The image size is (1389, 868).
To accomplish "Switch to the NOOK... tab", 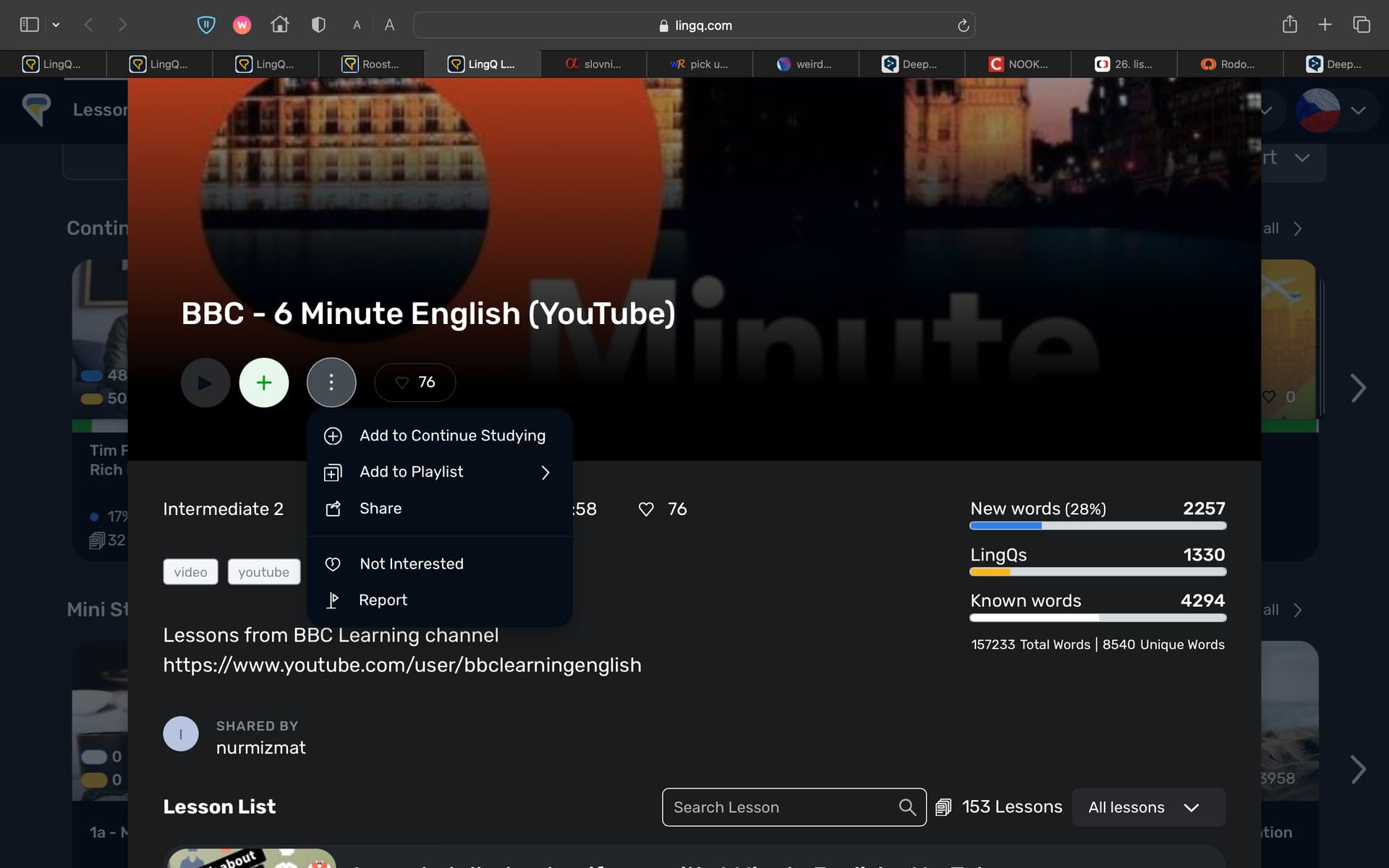I will click(1018, 64).
